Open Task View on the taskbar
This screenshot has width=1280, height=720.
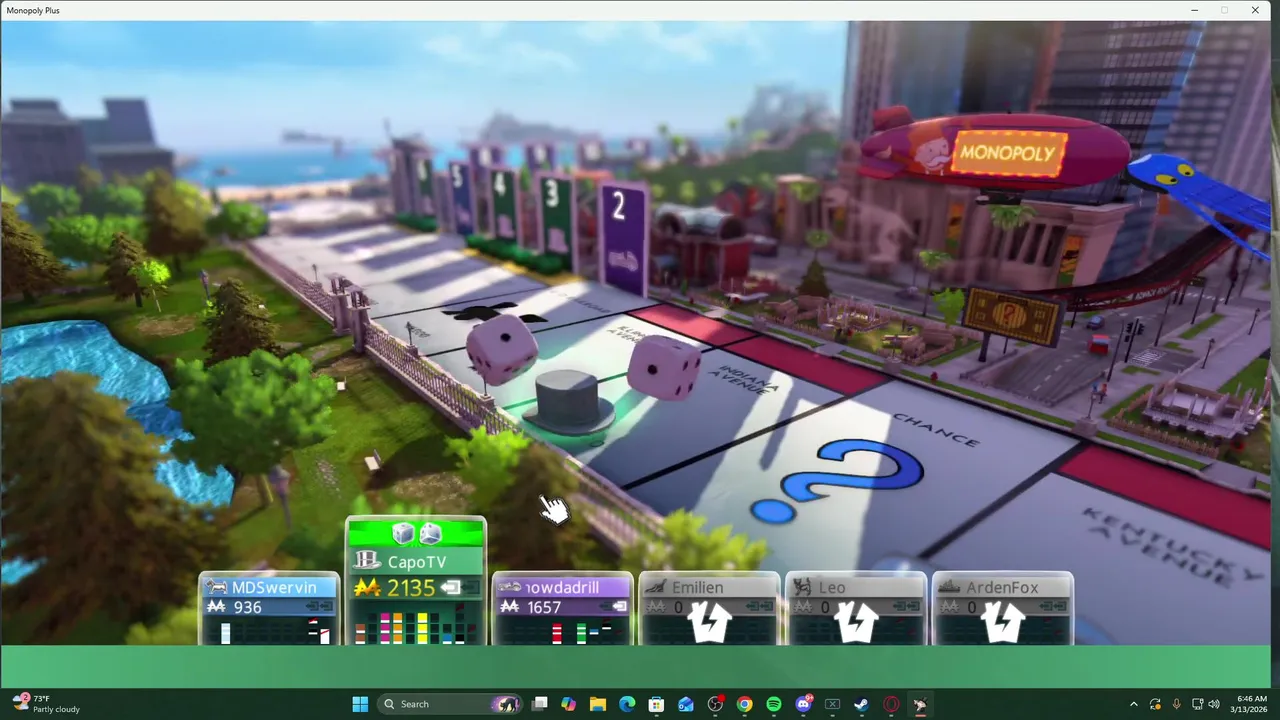coord(540,704)
